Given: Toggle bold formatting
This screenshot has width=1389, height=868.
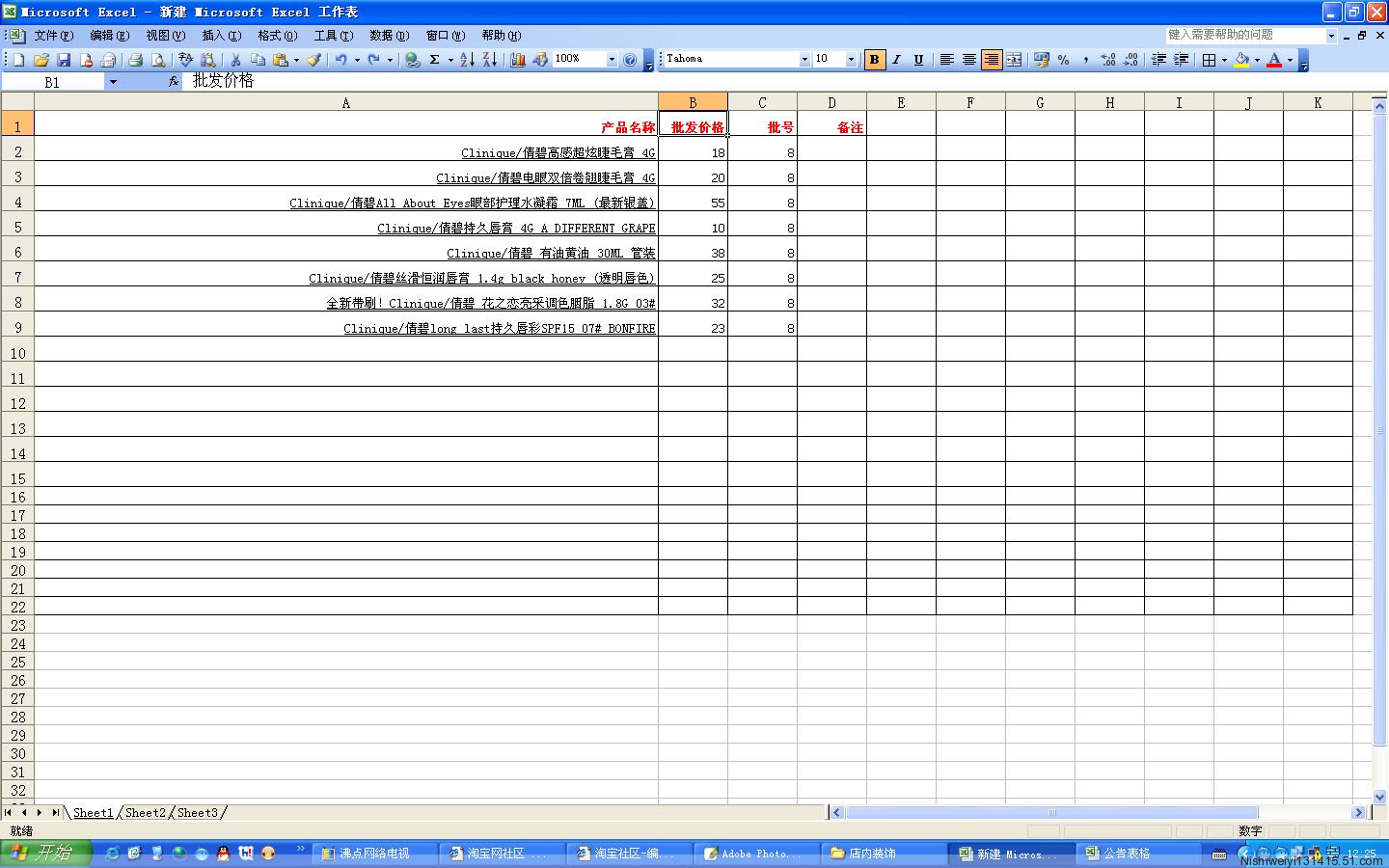Looking at the screenshot, I should (x=874, y=60).
